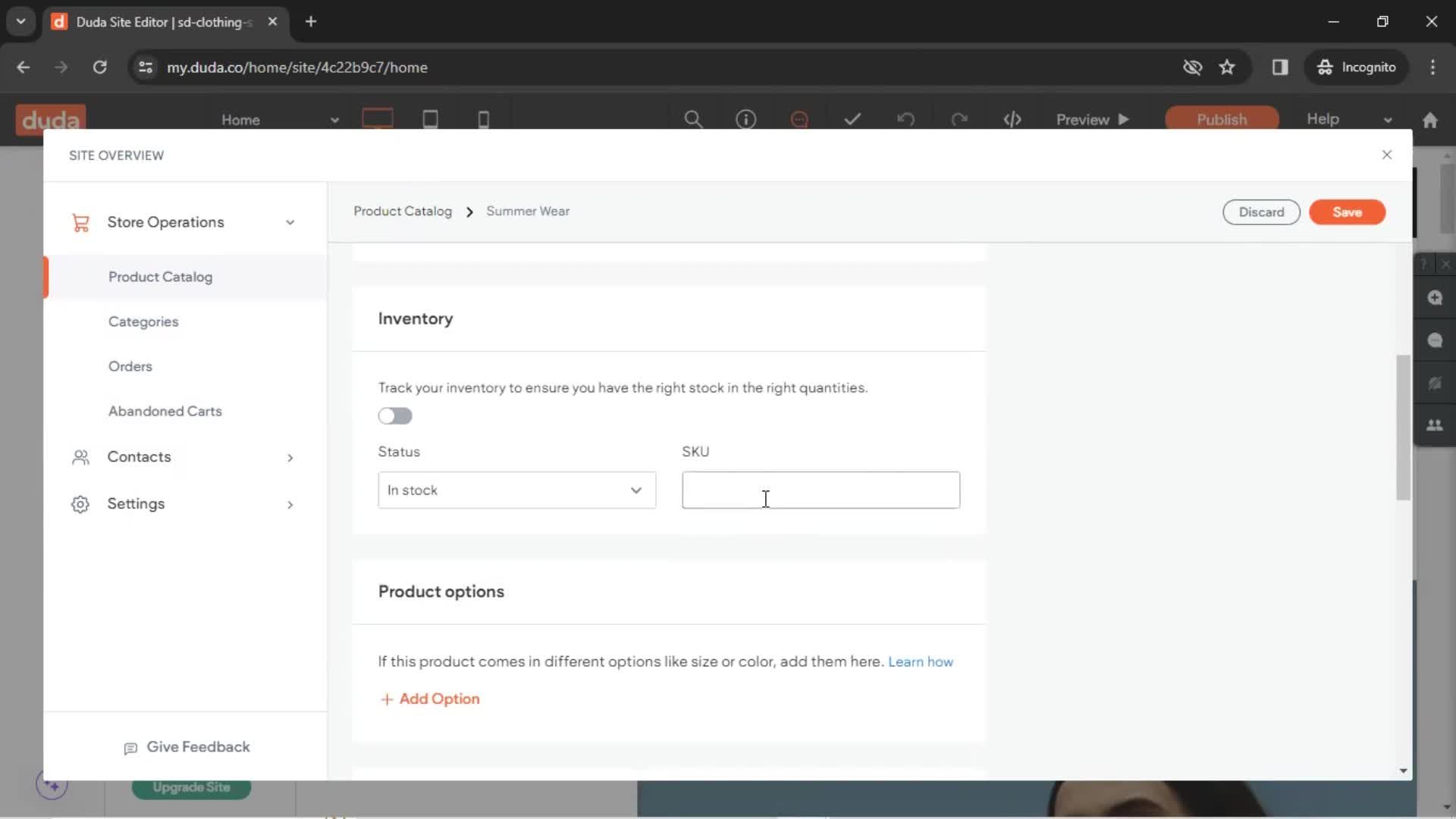
Task: Click the Add Option link
Action: [x=430, y=698]
